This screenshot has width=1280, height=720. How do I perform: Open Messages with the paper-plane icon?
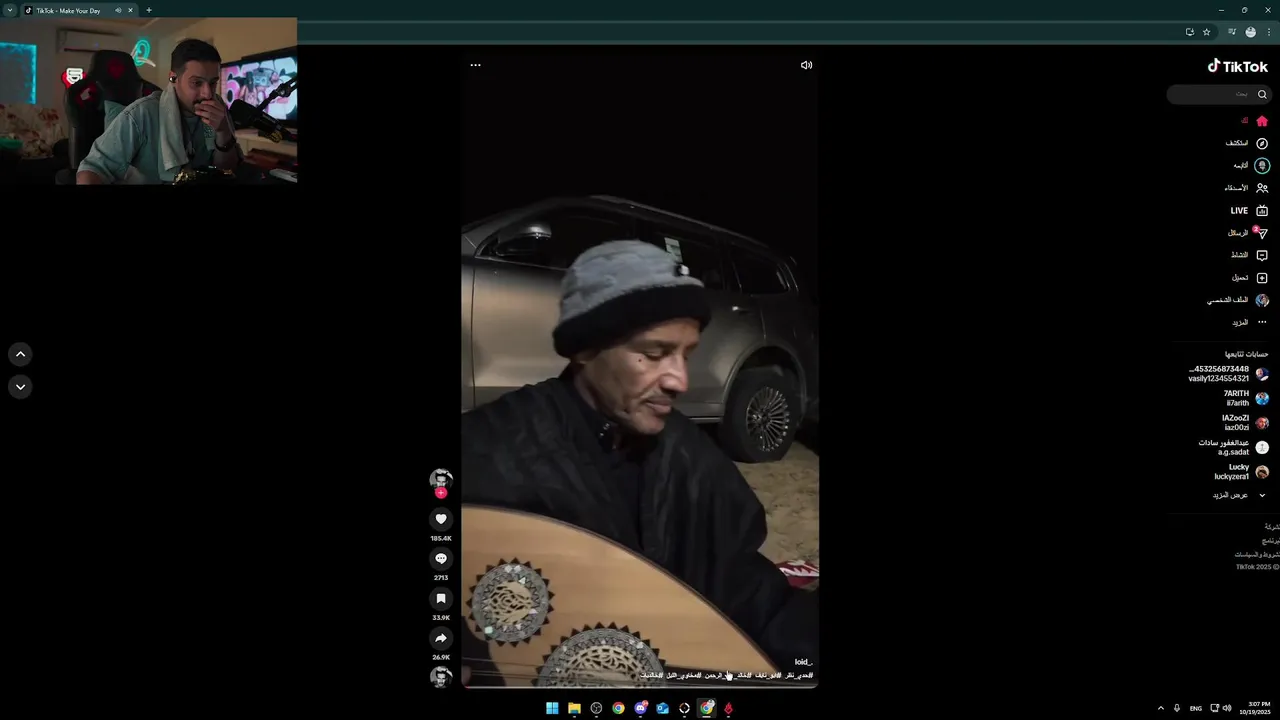point(1262,233)
